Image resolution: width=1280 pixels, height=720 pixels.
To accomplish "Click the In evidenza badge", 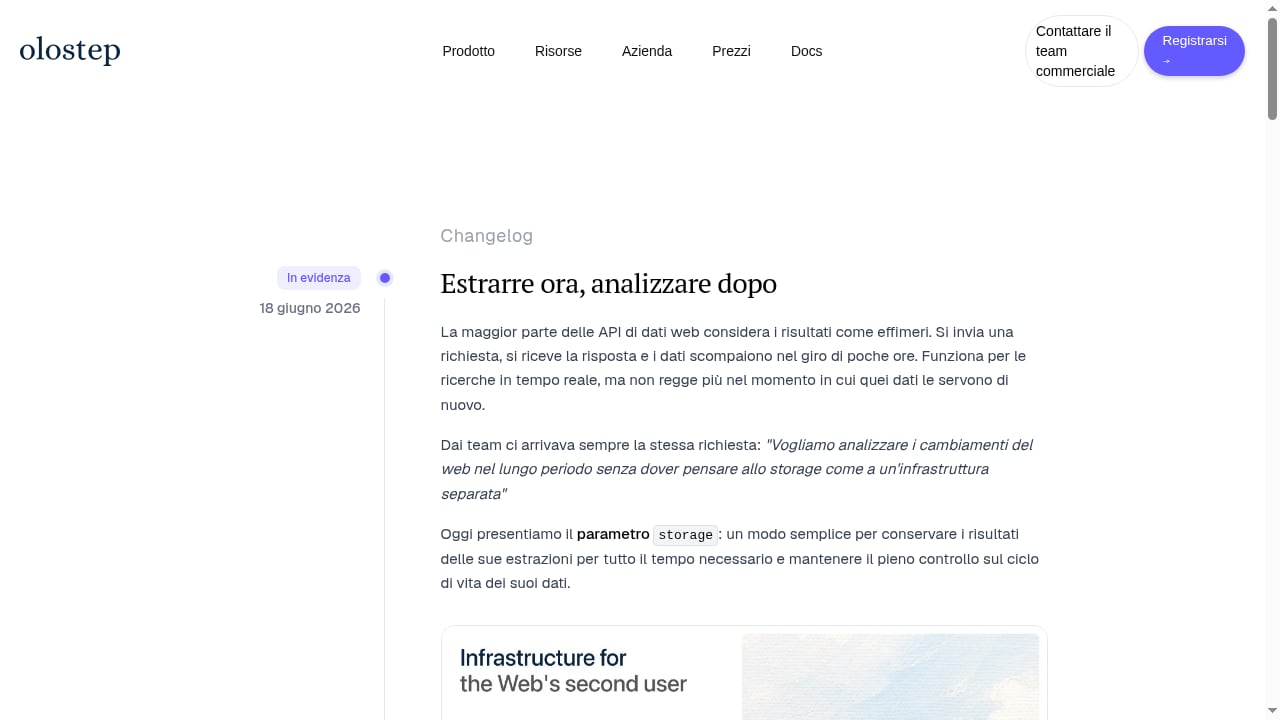I will coord(319,278).
